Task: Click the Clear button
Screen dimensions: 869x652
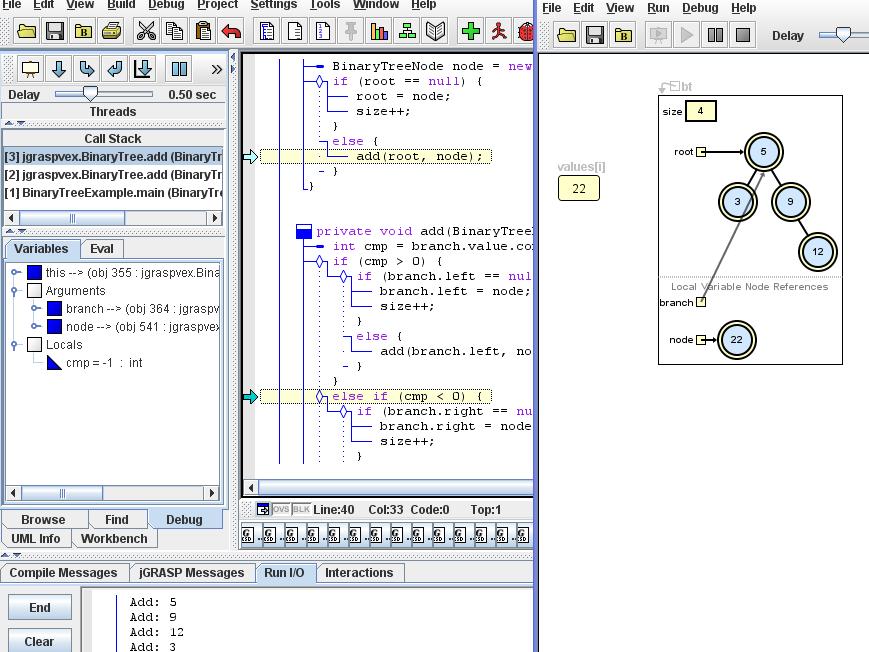Action: (40, 641)
